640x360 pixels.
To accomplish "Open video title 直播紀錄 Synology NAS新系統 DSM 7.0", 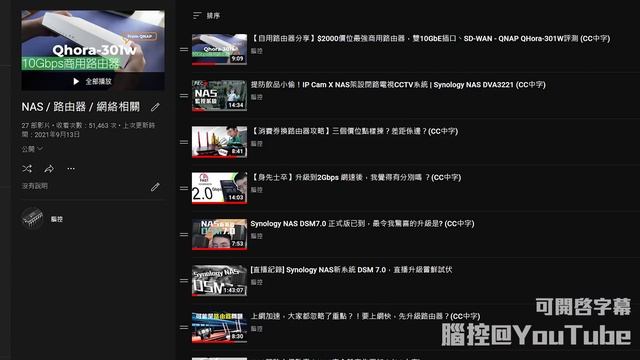I will pos(351,269).
